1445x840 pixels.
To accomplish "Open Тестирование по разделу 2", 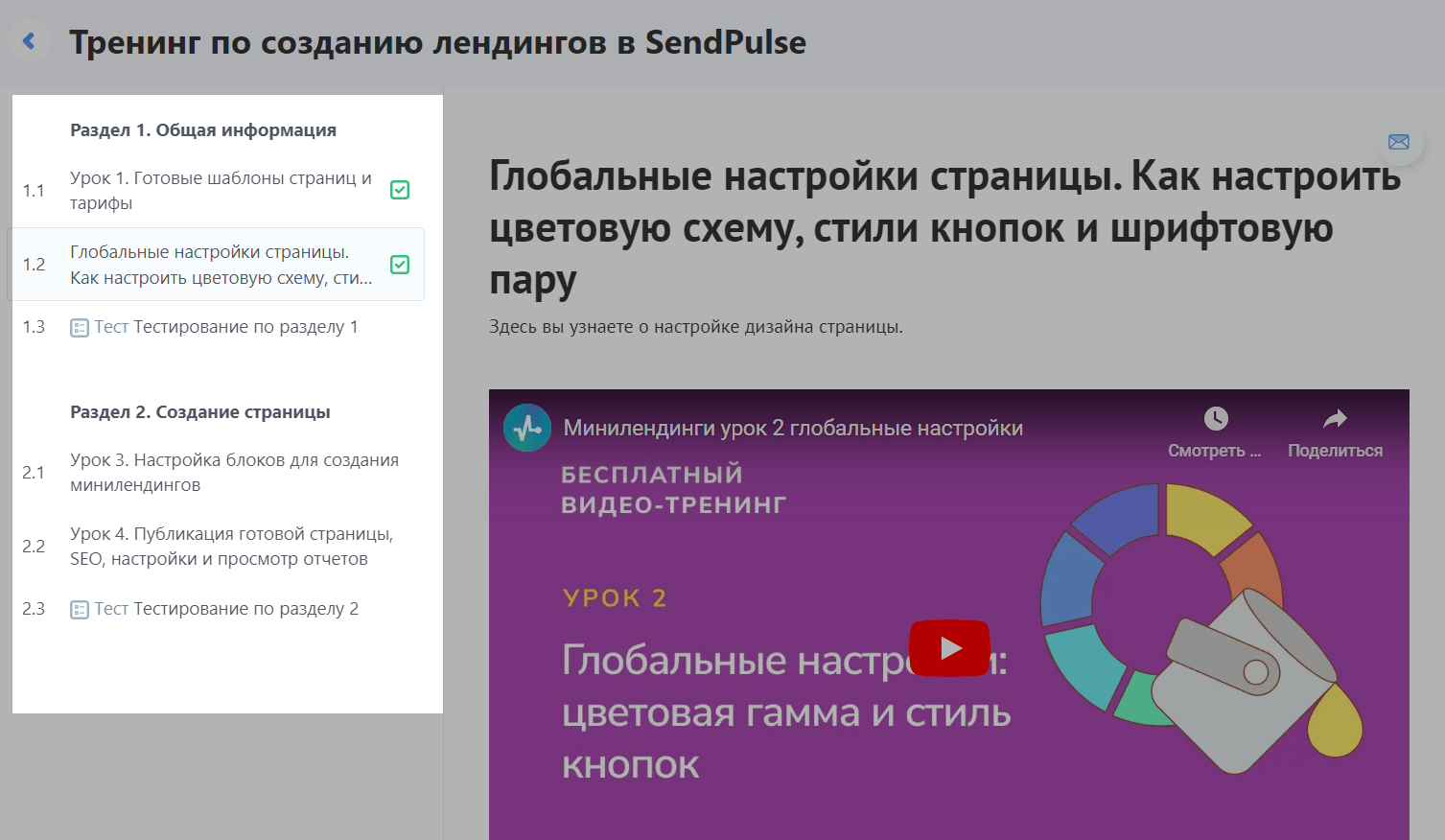I will (245, 609).
